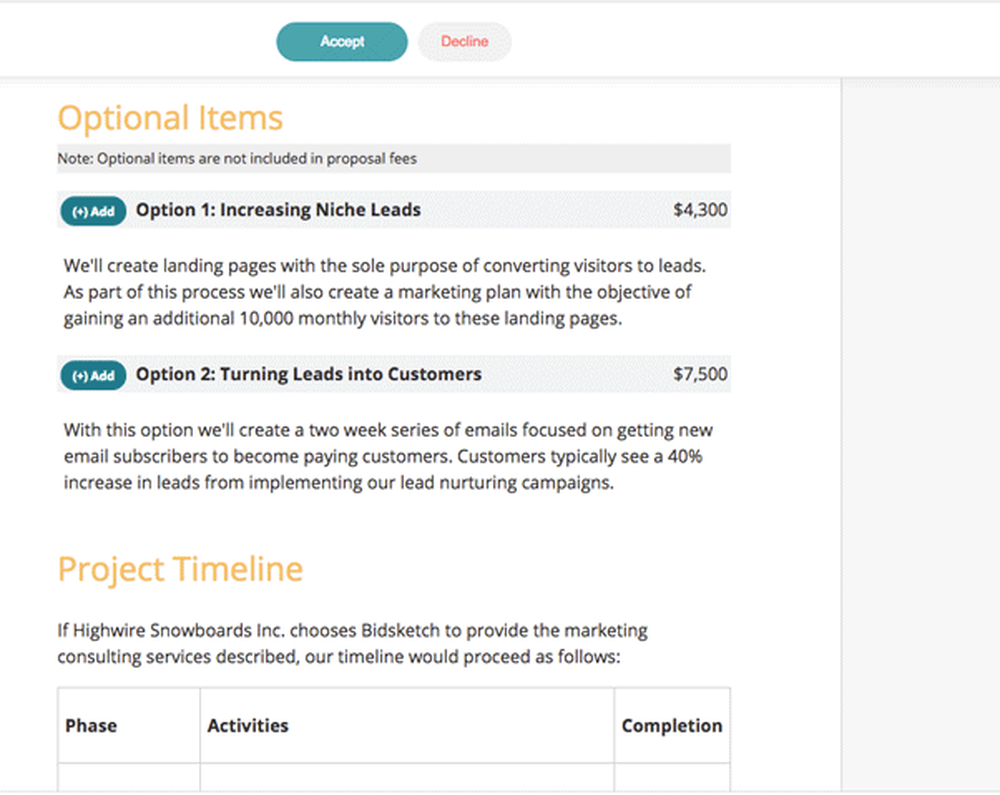This screenshot has width=1000, height=795.
Task: Click the lead nurturing emails description paragraph
Action: (x=388, y=456)
